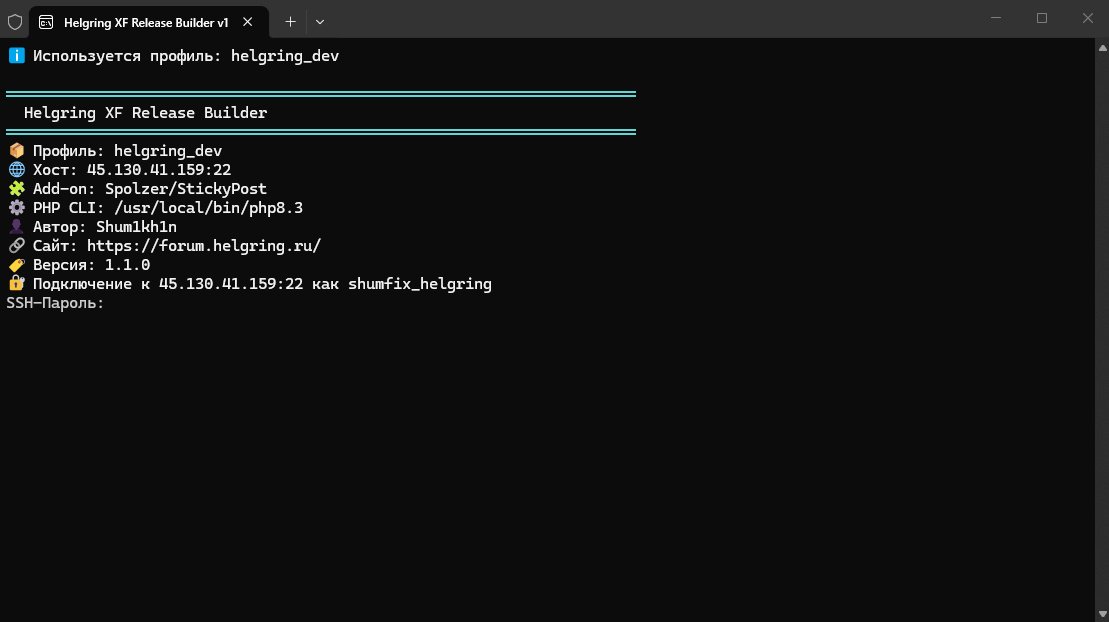Click the tag icon beside Версия
Screen dimensions: 1109x622
[x=16, y=265]
